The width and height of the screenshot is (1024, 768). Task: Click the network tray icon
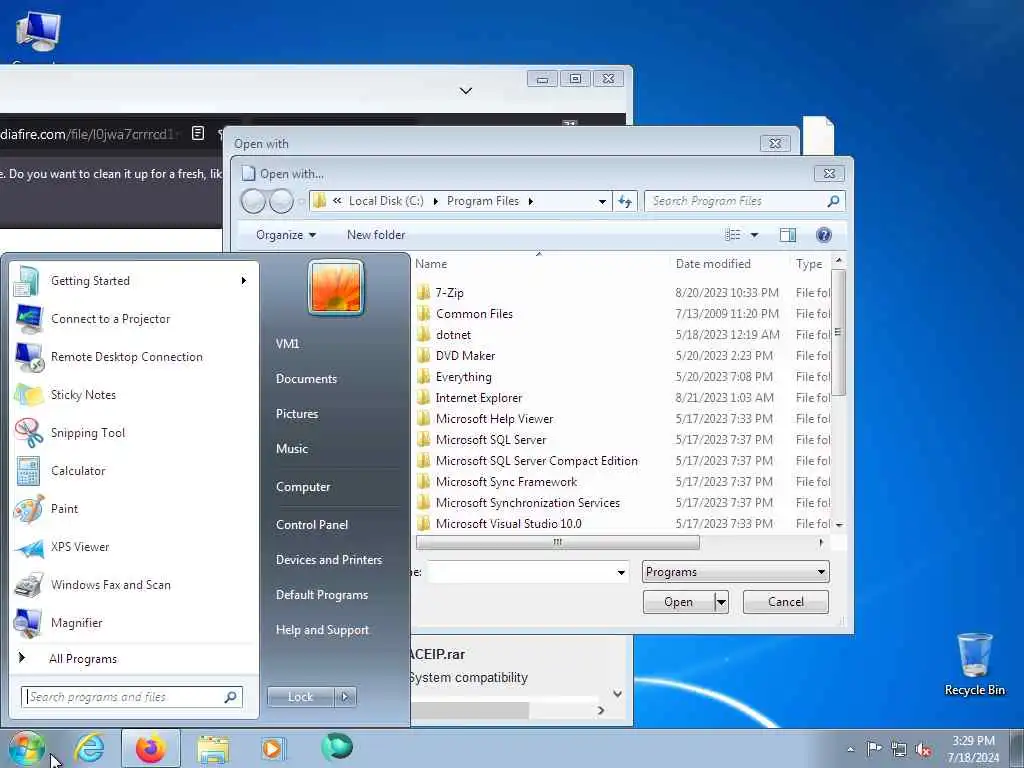899,749
